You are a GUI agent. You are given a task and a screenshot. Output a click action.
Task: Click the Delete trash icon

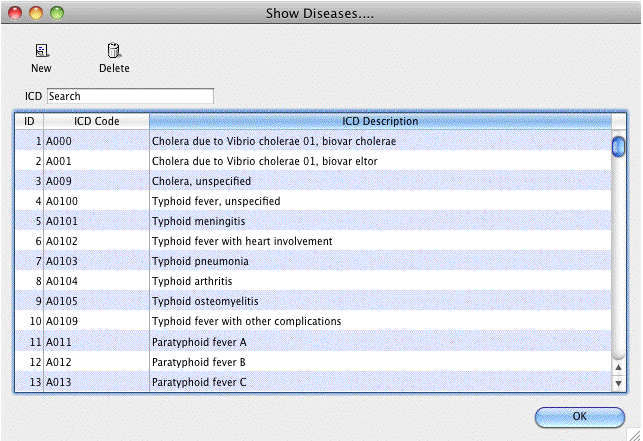pos(114,51)
